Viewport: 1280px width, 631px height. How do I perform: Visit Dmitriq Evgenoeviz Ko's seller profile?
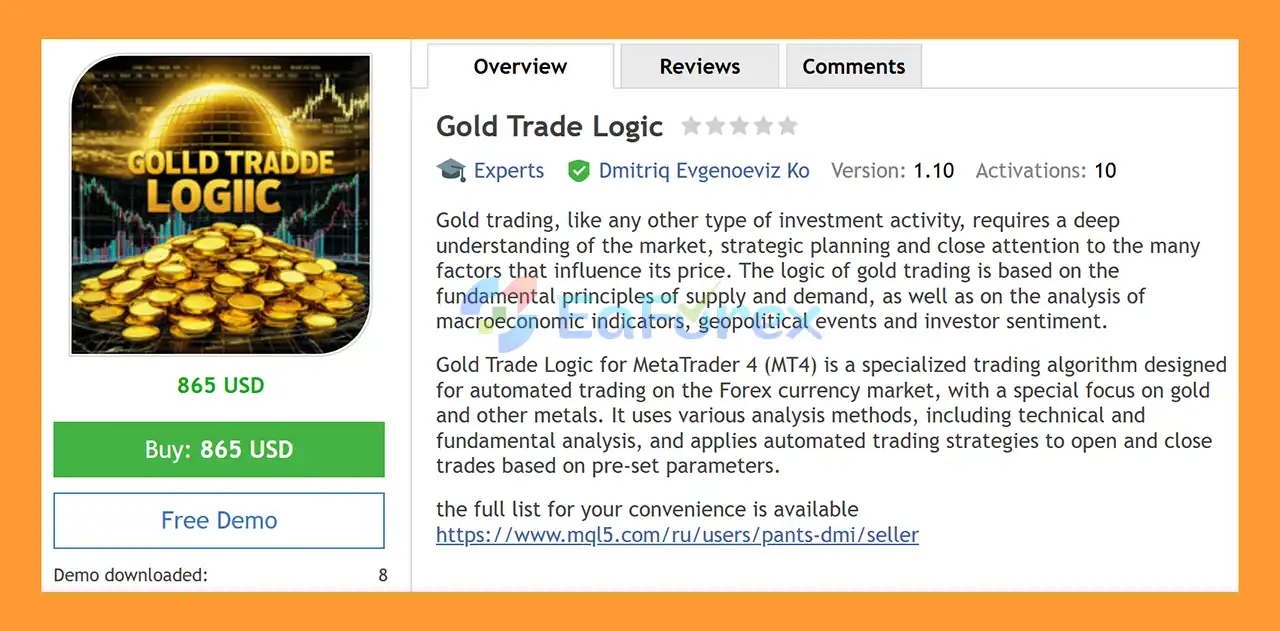tap(704, 171)
